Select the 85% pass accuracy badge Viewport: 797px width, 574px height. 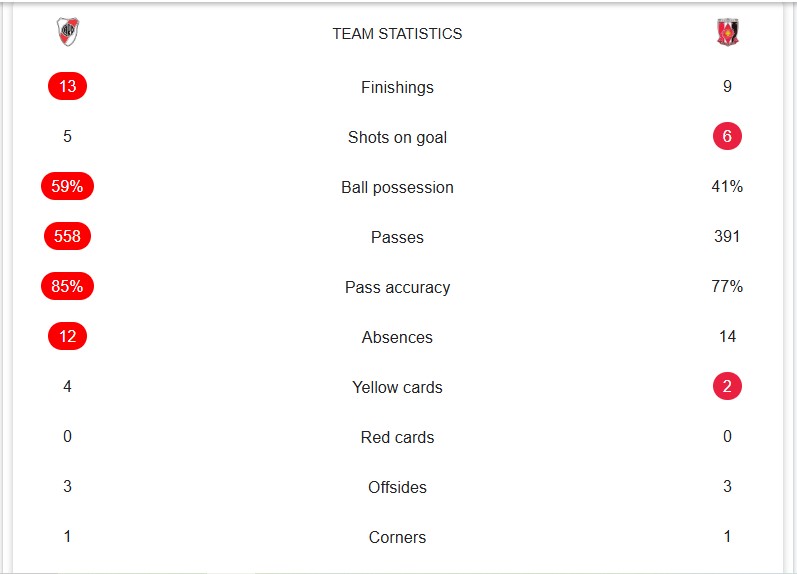pyautogui.click(x=68, y=287)
